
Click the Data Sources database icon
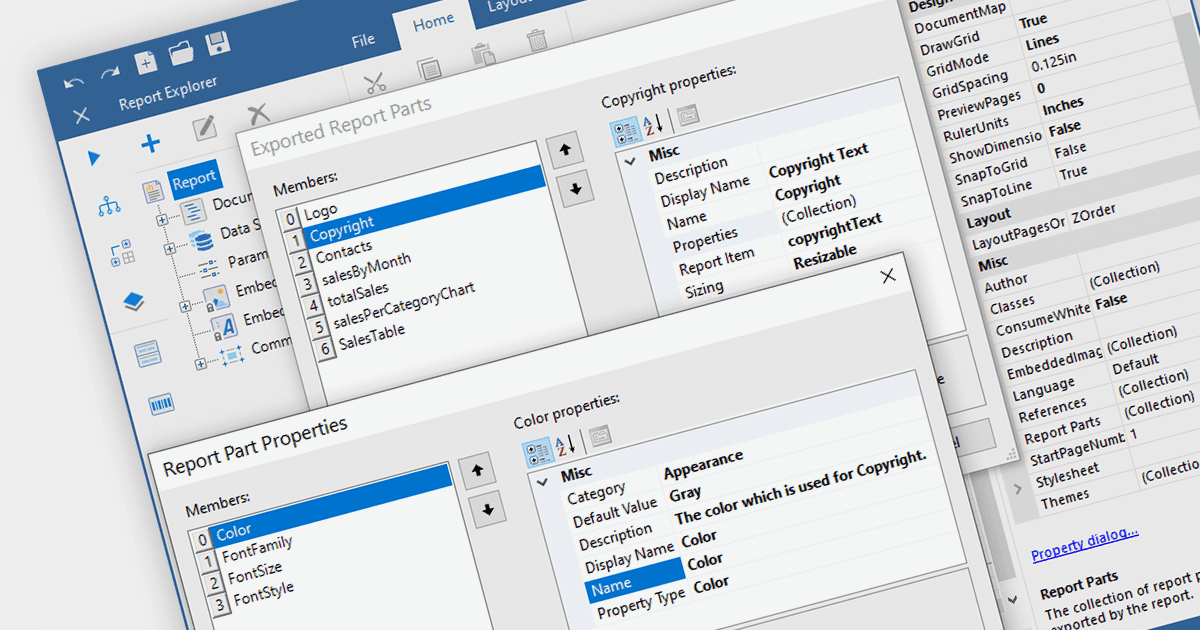[x=201, y=241]
